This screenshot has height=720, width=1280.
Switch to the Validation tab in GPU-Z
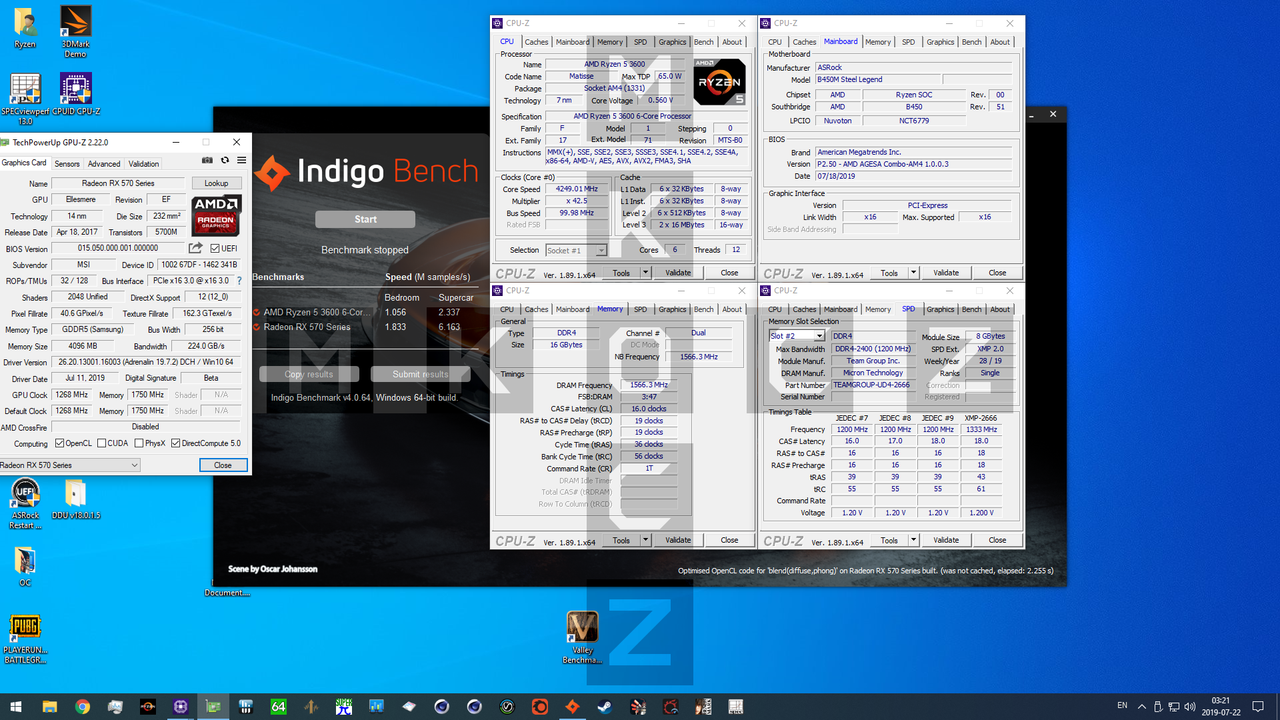point(144,164)
